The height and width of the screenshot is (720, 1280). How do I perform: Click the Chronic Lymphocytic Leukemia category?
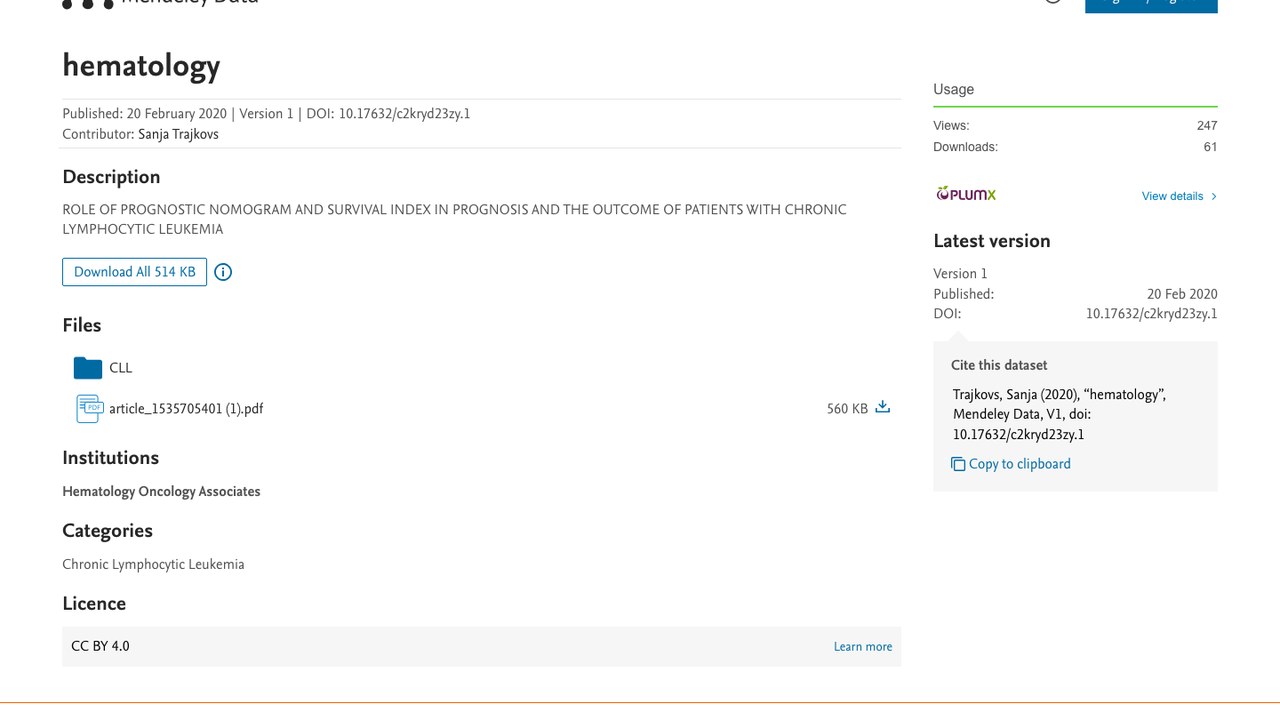click(153, 565)
